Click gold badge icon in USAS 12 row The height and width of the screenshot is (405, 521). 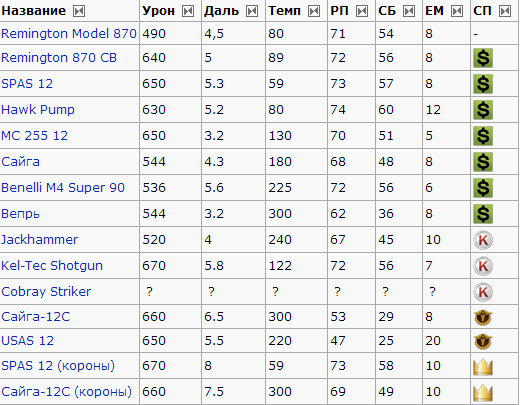[483, 341]
